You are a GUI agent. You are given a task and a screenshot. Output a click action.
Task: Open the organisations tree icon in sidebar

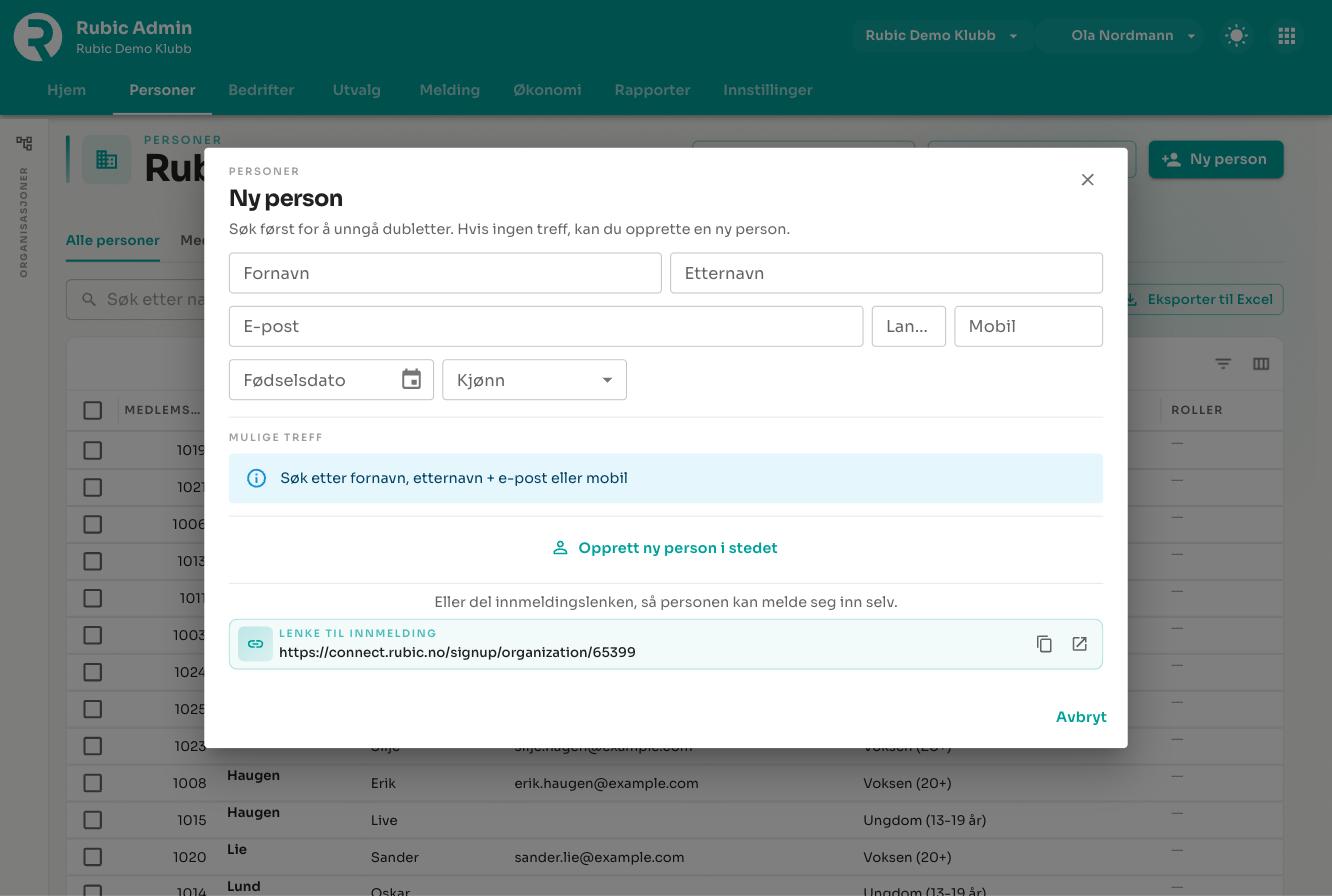tap(24, 143)
